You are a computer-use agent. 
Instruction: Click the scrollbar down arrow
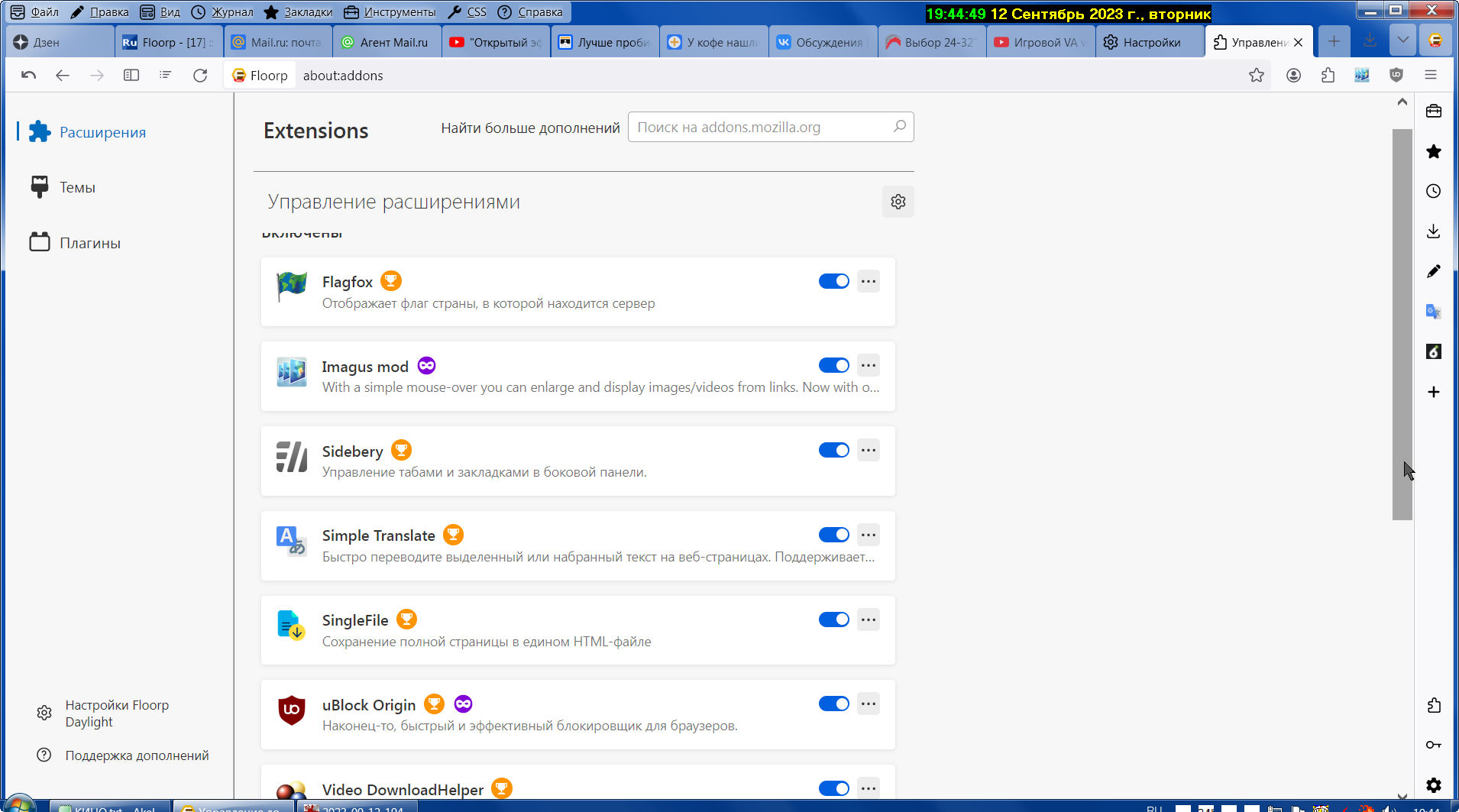[1402, 794]
